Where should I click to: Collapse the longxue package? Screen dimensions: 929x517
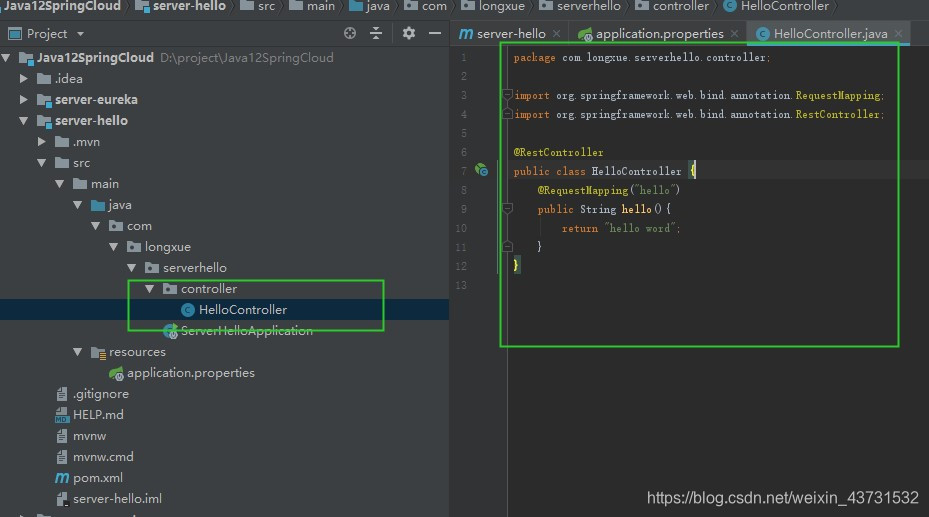click(114, 246)
